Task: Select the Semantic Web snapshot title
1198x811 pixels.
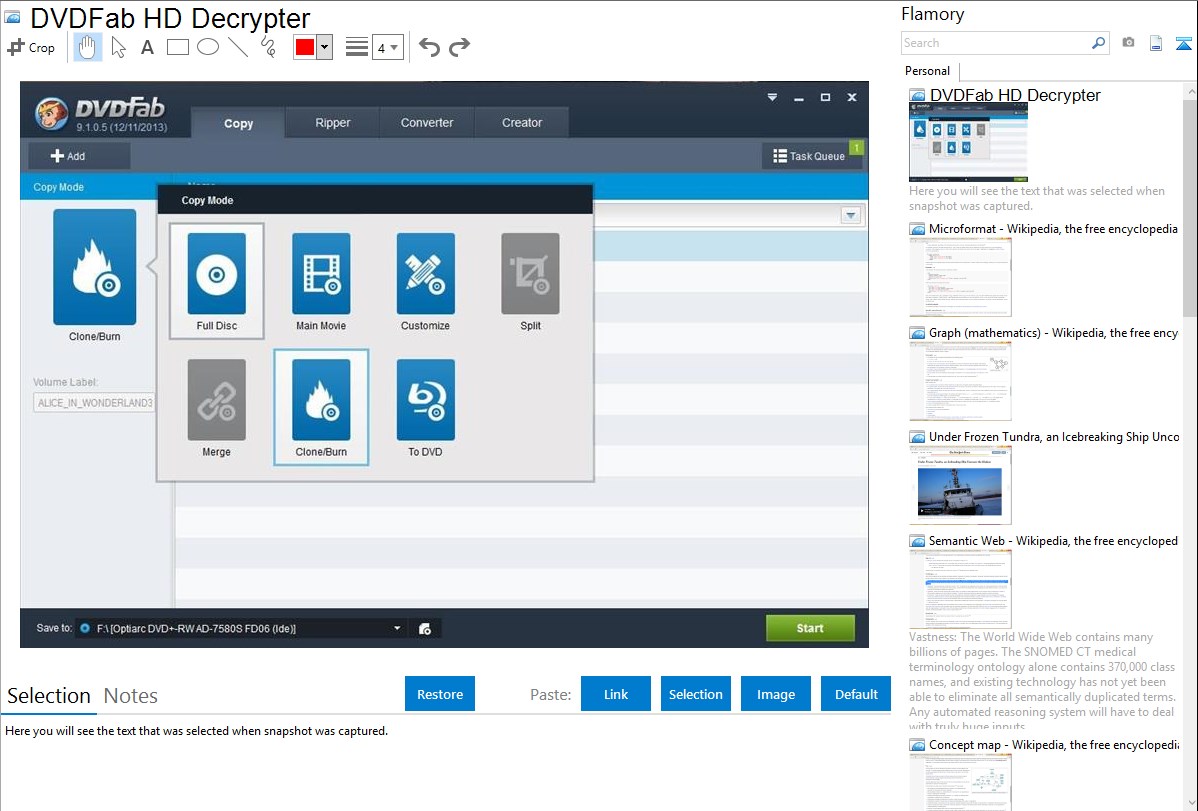Action: (1054, 540)
